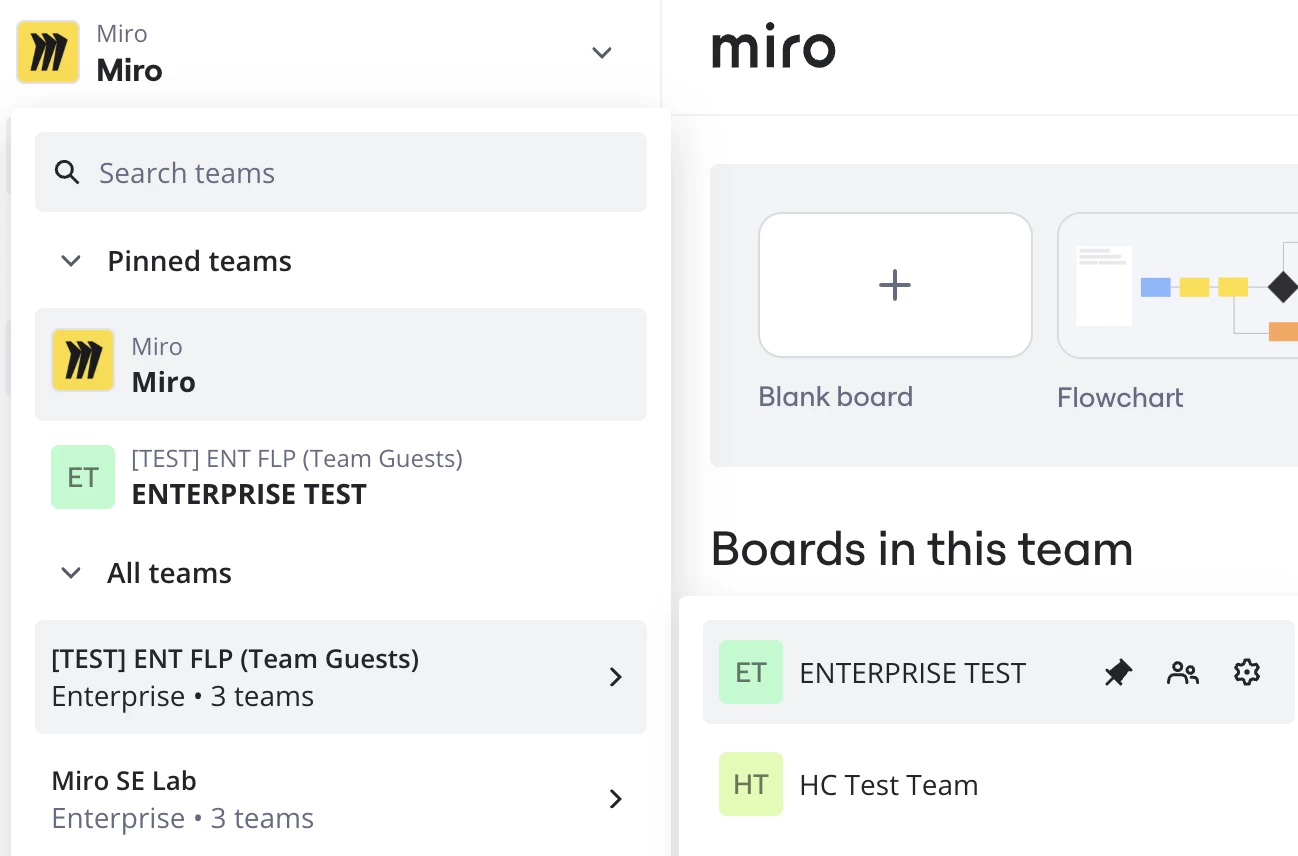Open ENTERPRISE TEST team settings gear

(1246, 673)
